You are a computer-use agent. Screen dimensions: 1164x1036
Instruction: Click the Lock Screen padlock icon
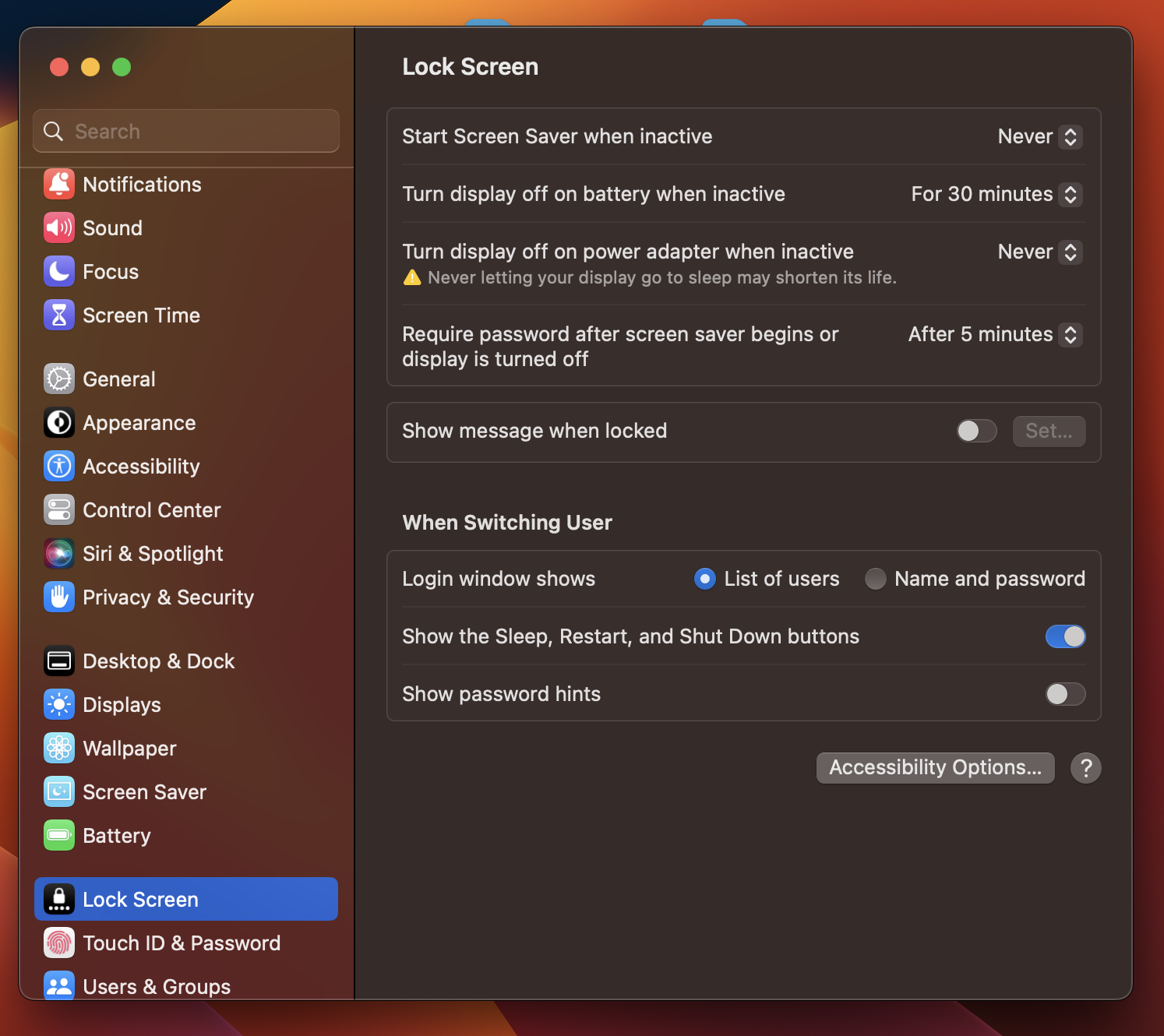pyautogui.click(x=59, y=900)
